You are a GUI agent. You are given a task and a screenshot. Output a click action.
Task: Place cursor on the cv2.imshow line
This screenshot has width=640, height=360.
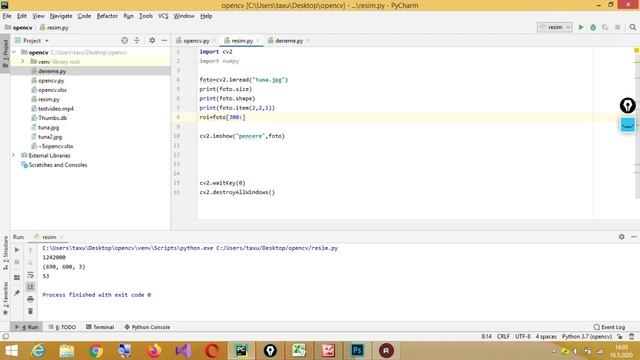(242, 136)
